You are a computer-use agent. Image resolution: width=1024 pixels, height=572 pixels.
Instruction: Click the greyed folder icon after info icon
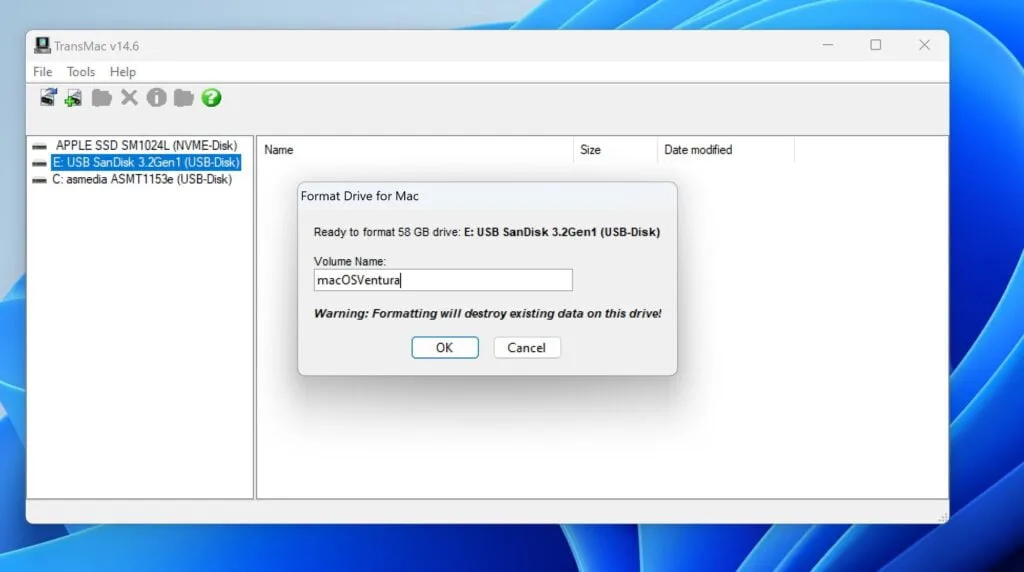pyautogui.click(x=184, y=98)
